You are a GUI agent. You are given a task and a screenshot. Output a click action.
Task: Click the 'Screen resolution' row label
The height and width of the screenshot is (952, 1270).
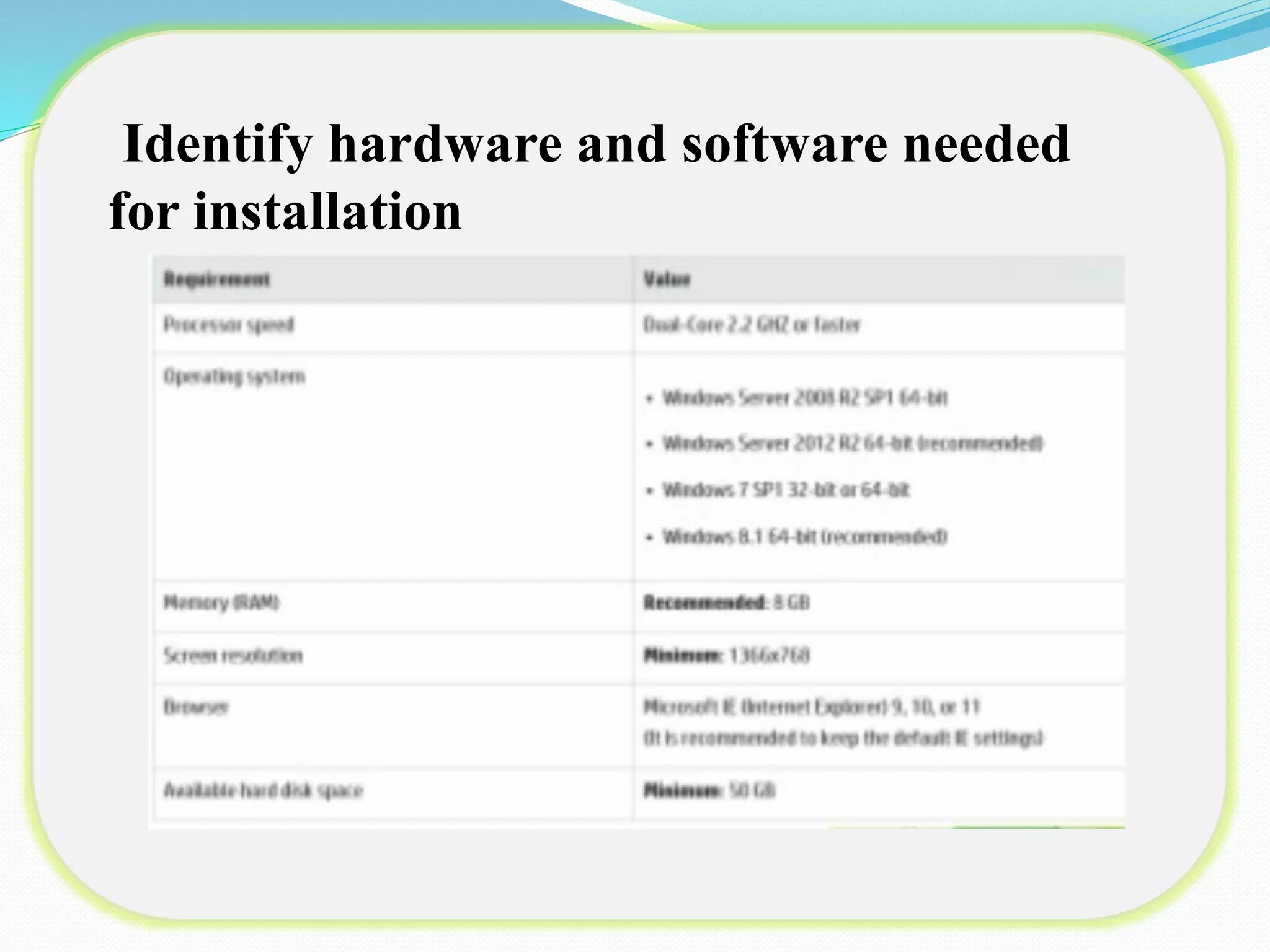click(233, 656)
